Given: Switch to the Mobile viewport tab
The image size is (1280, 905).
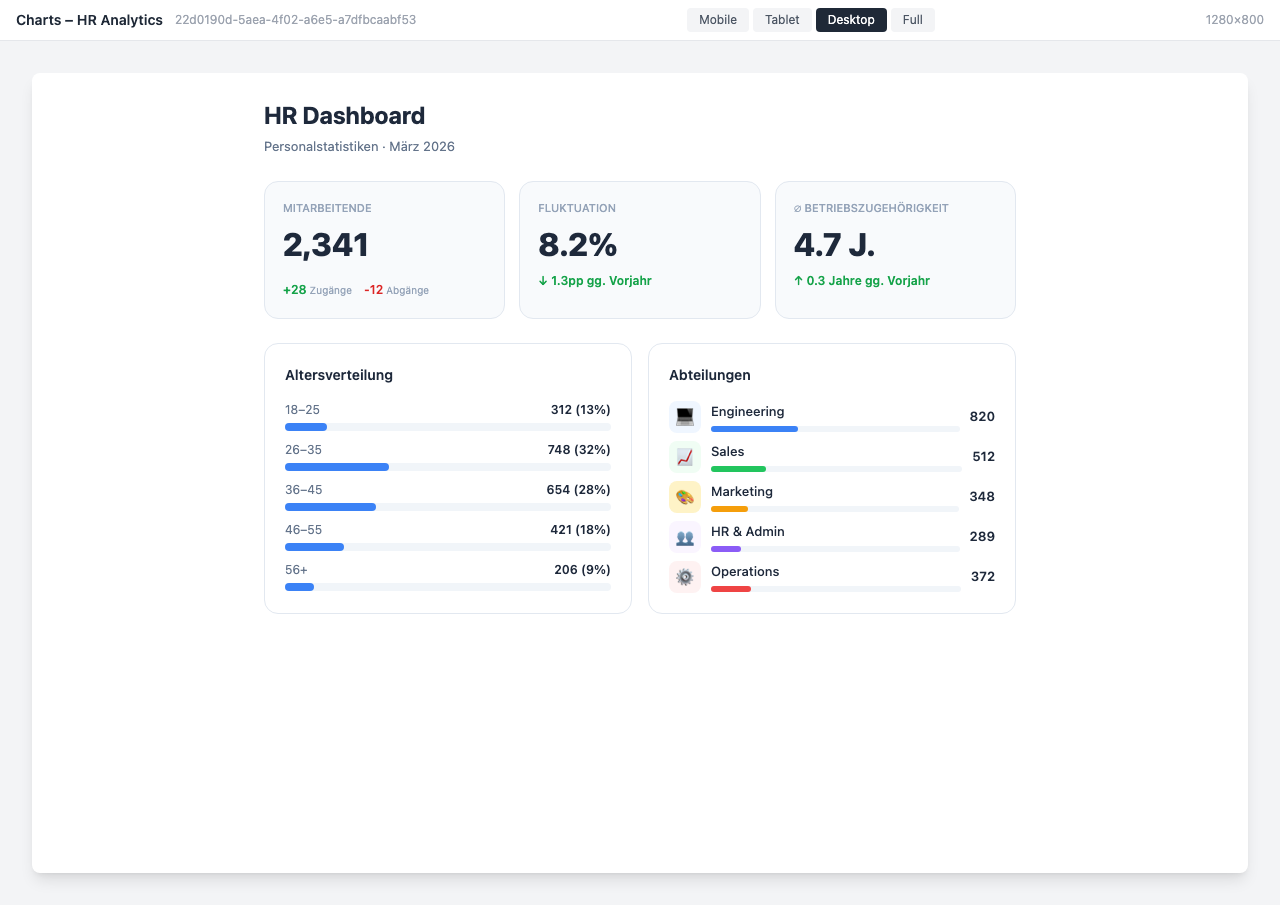Looking at the screenshot, I should click(x=717, y=20).
